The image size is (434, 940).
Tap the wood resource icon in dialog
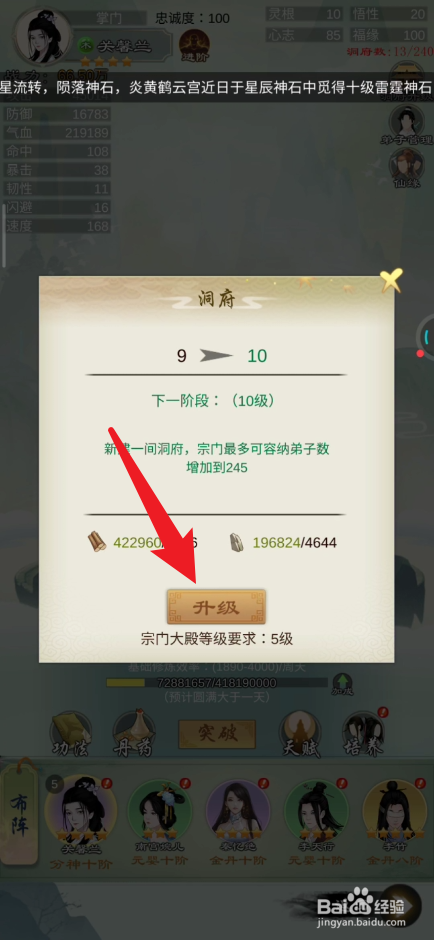pyautogui.click(x=97, y=543)
